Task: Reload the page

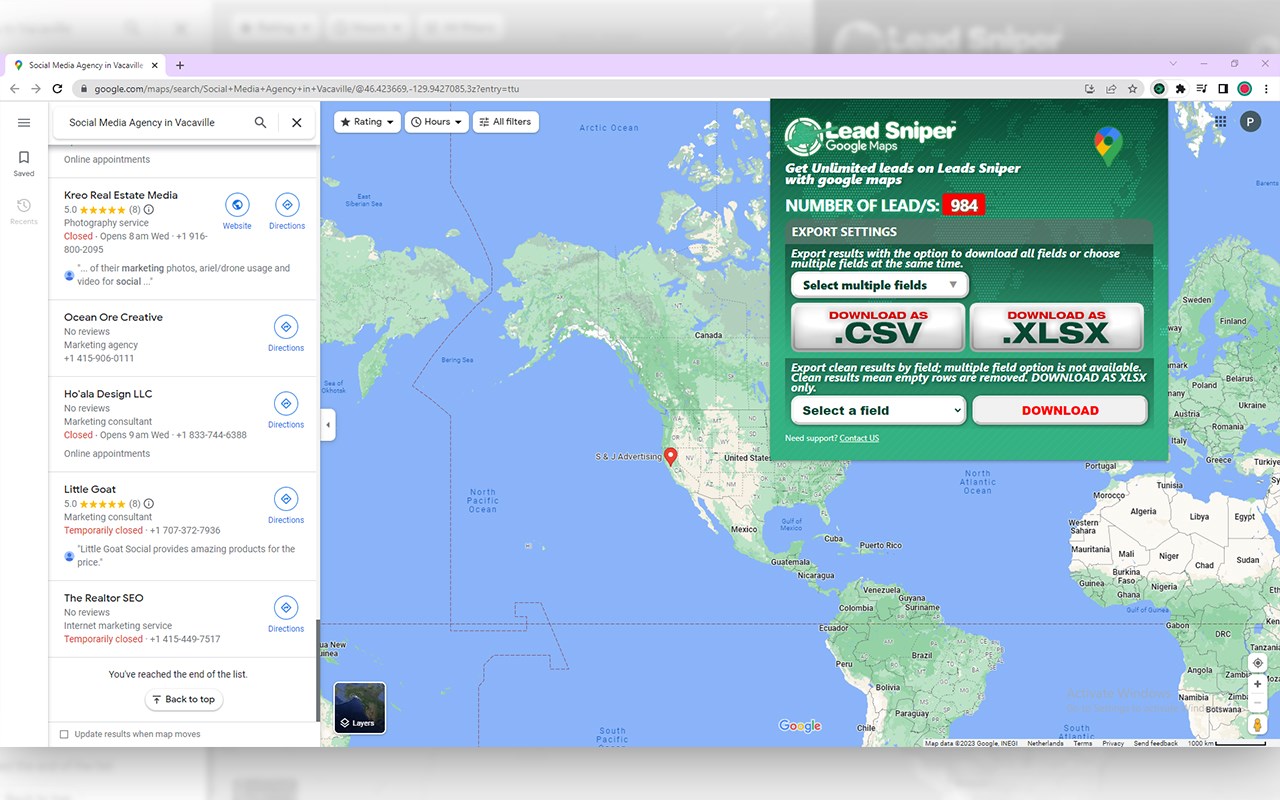Action: coord(57,89)
